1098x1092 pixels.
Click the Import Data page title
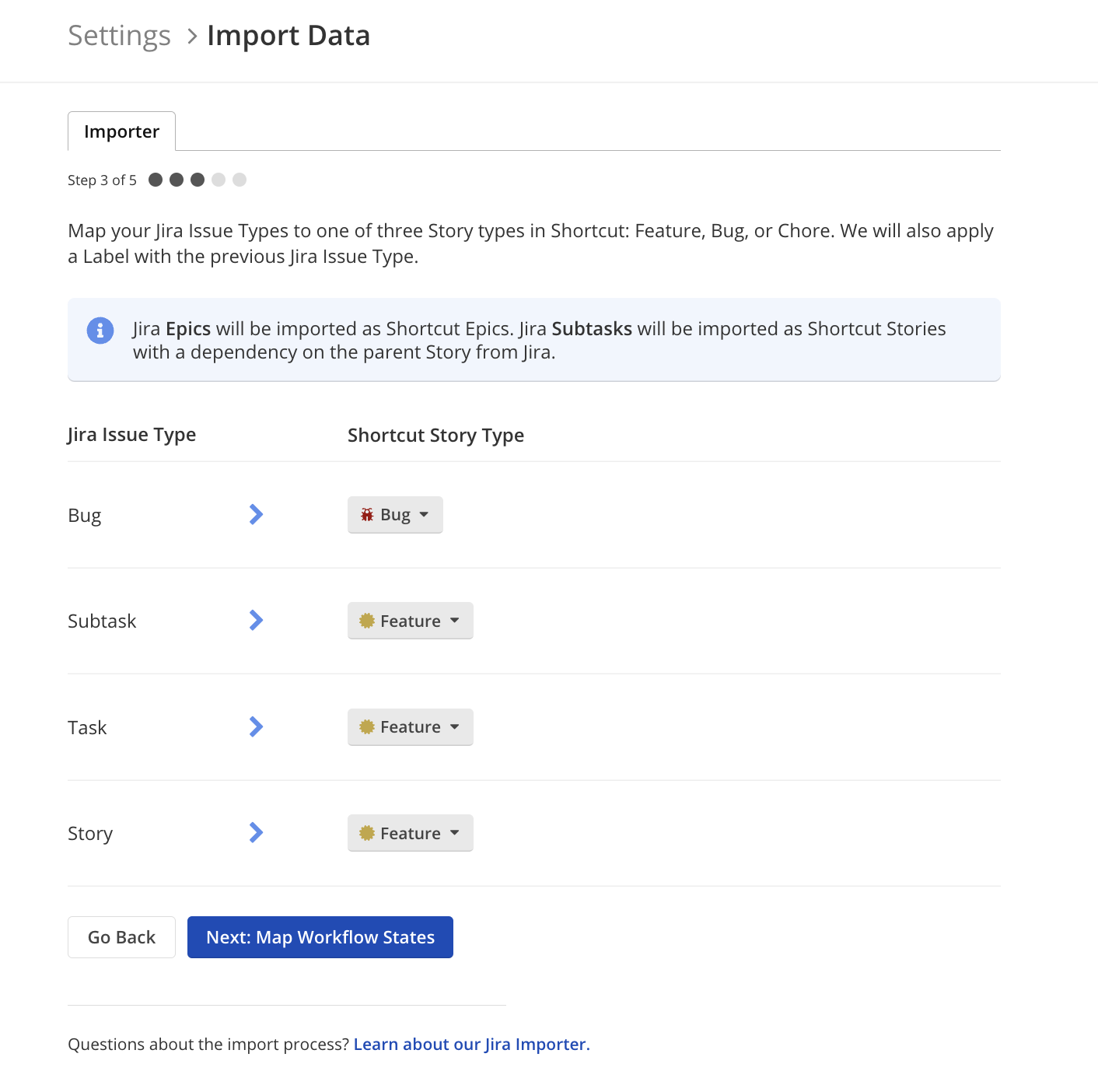coord(288,36)
